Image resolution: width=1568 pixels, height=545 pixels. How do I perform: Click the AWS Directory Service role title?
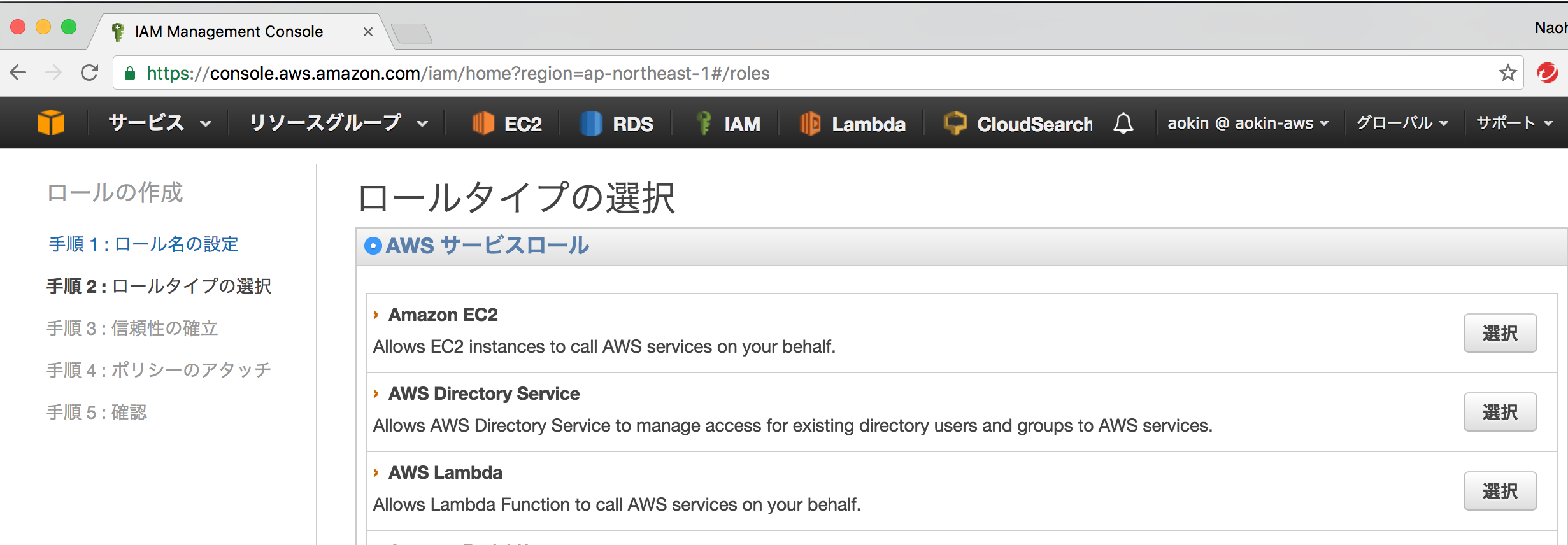[484, 393]
